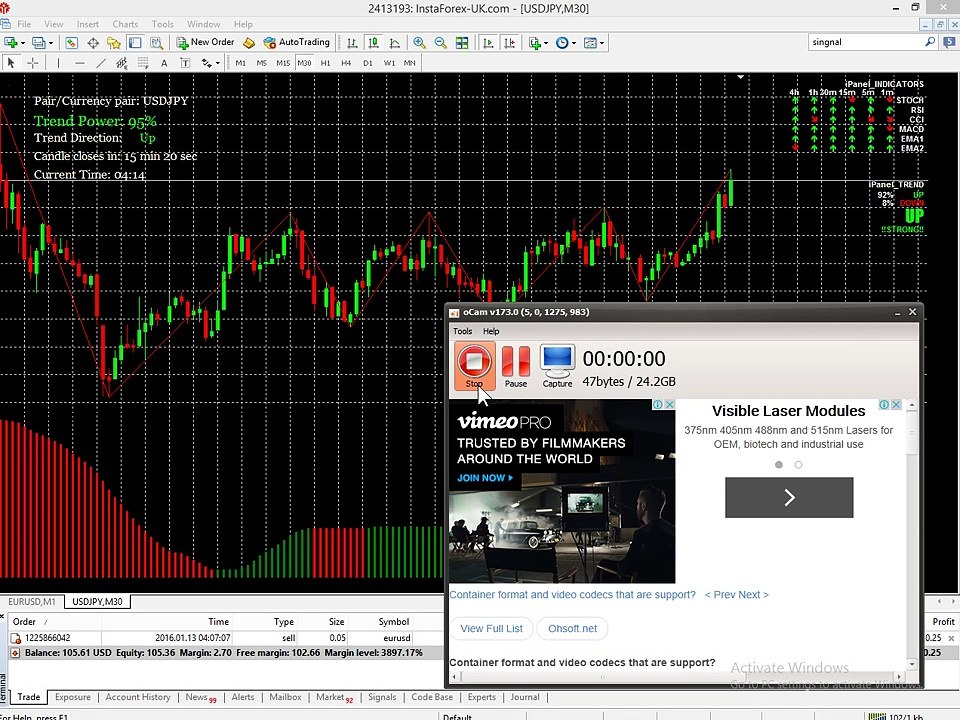Switch to the EURUSD,M1 chart tab

[x=32, y=601]
